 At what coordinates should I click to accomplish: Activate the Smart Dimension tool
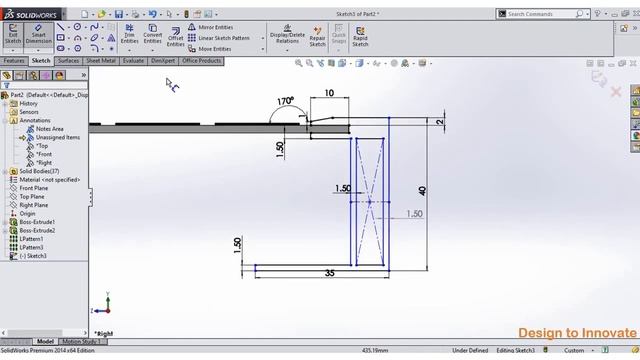click(x=38, y=34)
